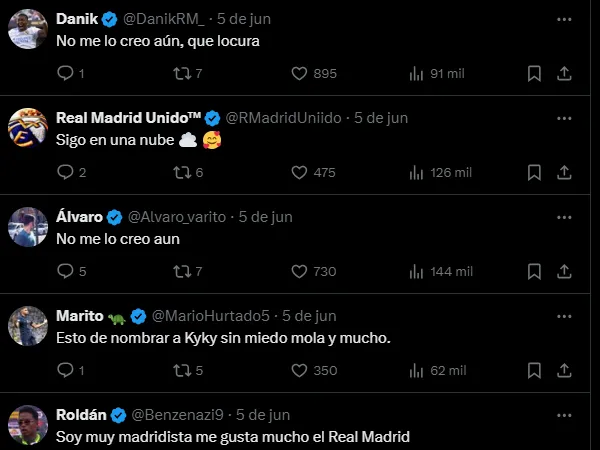Retweet Danik's post
The image size is (600, 450).
tap(182, 73)
